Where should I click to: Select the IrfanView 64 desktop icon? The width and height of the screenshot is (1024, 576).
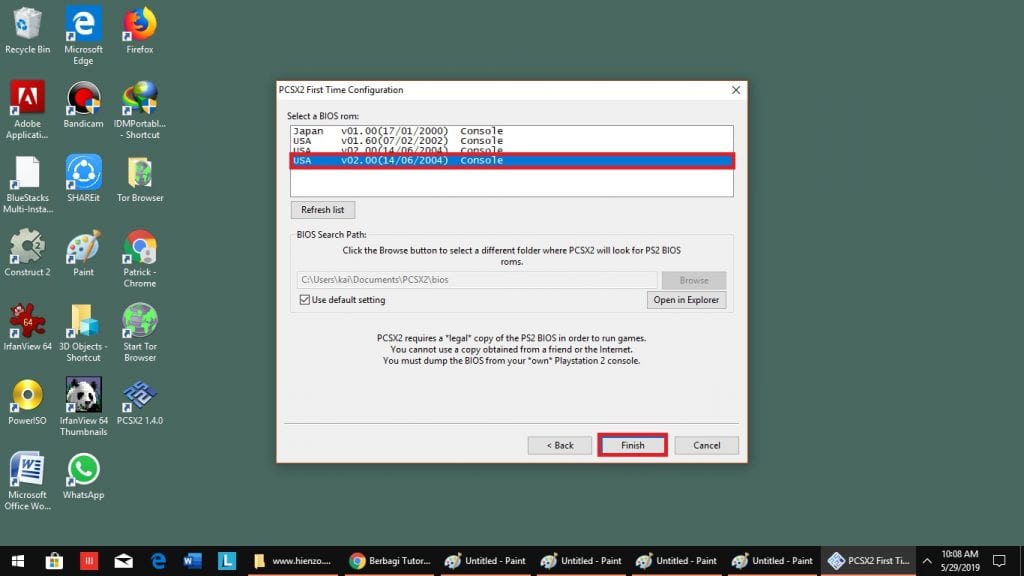[27, 327]
